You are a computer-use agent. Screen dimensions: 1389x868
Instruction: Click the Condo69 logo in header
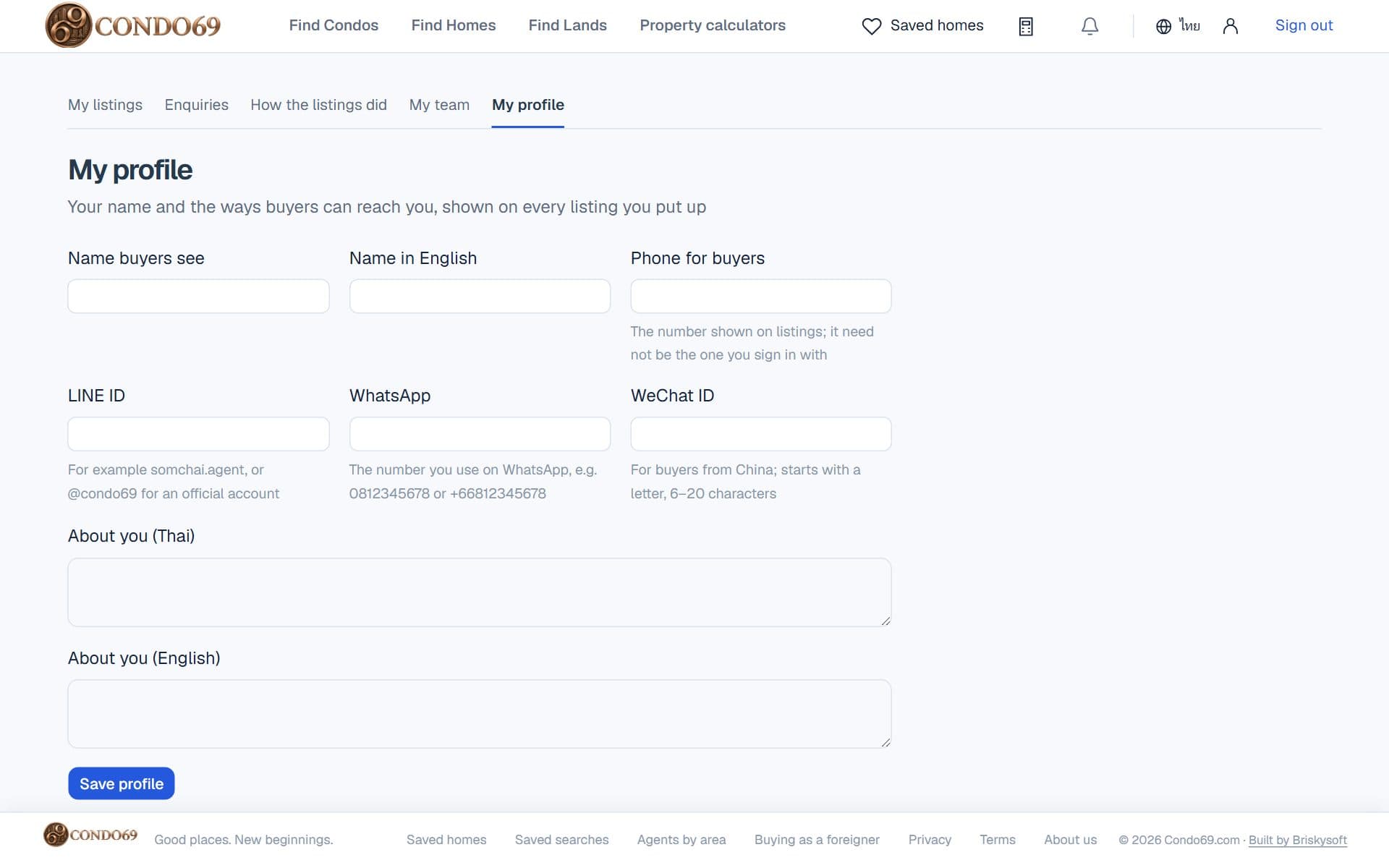133,25
